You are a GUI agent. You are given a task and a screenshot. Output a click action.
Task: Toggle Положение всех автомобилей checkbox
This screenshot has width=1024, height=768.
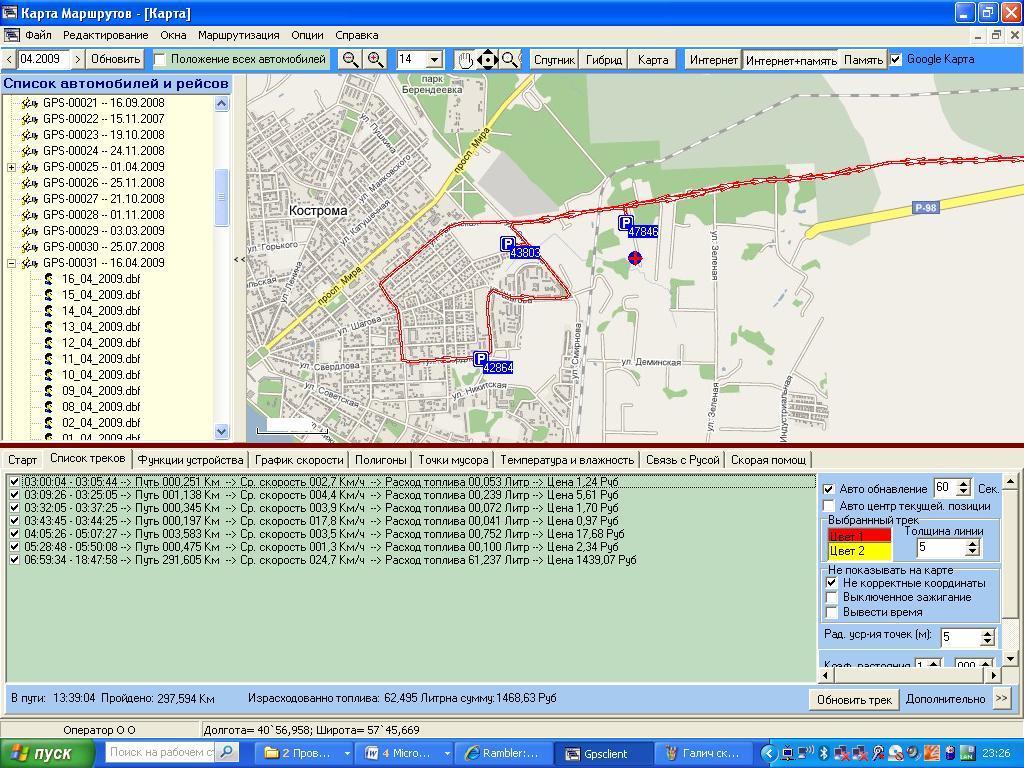[x=160, y=60]
